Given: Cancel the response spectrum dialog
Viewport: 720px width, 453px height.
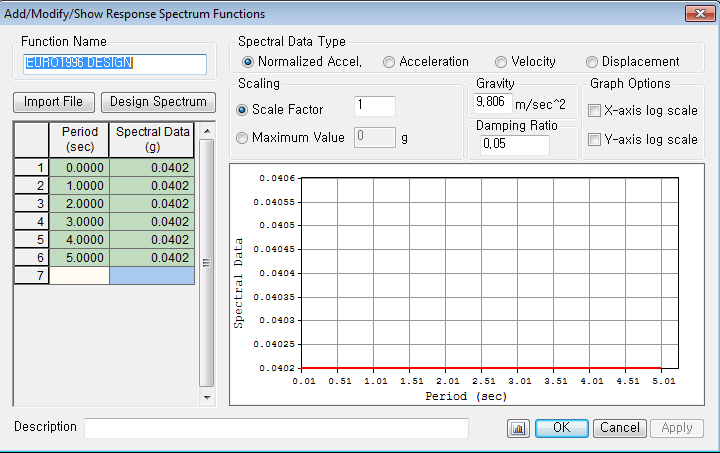Looking at the screenshot, I should [x=619, y=428].
